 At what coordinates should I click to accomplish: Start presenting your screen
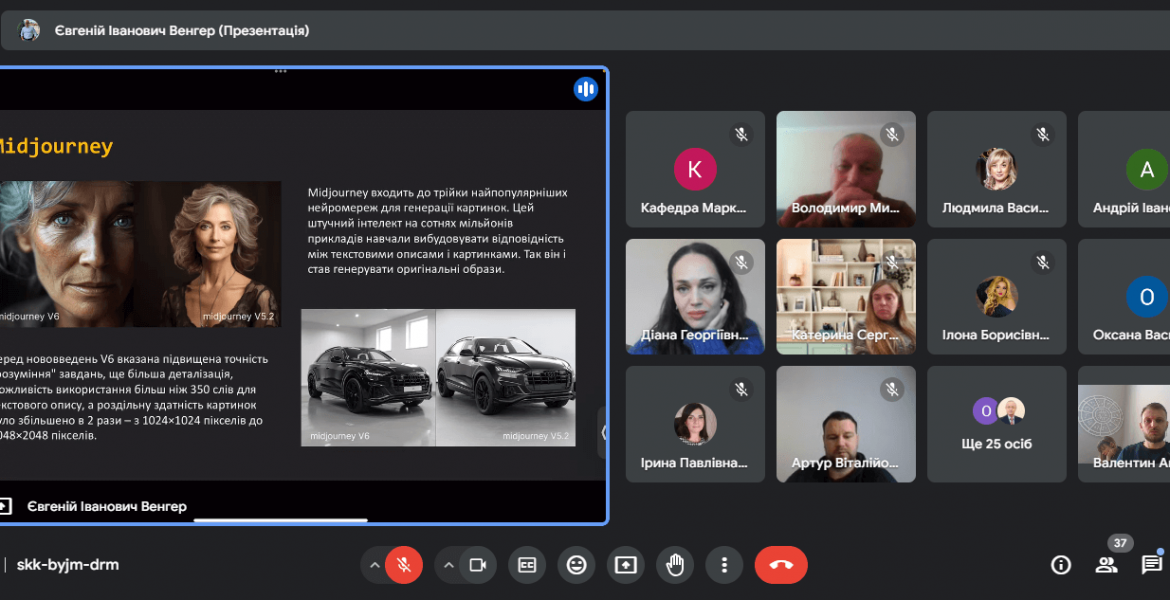point(625,565)
